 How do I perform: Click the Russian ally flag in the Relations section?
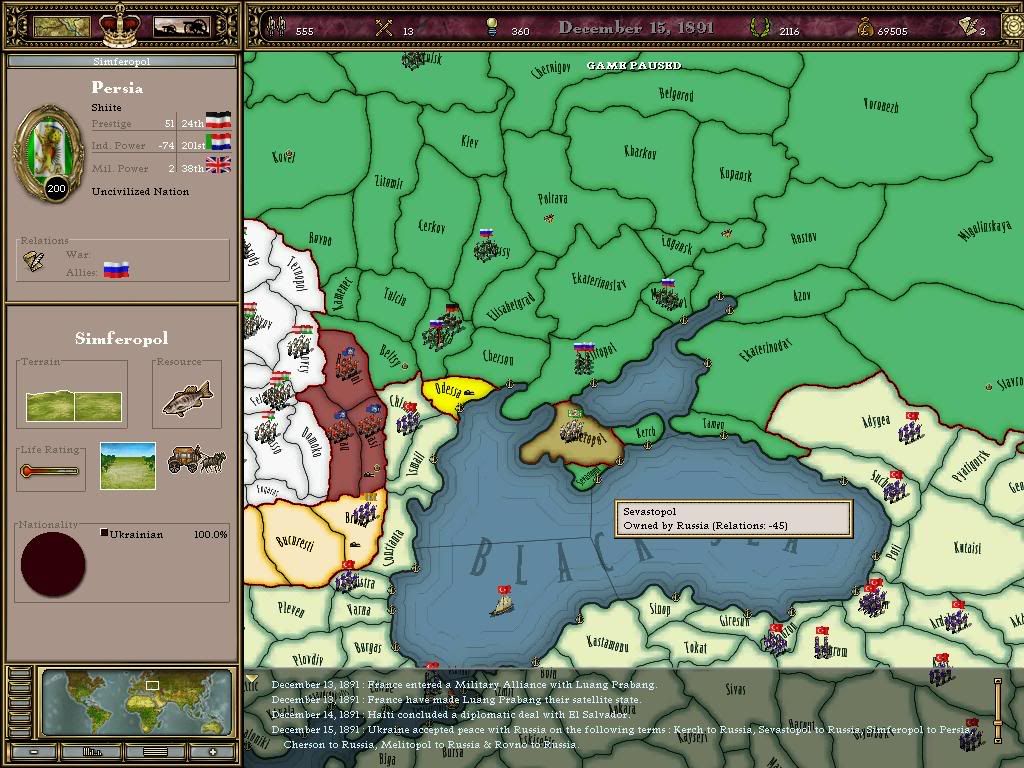[117, 268]
